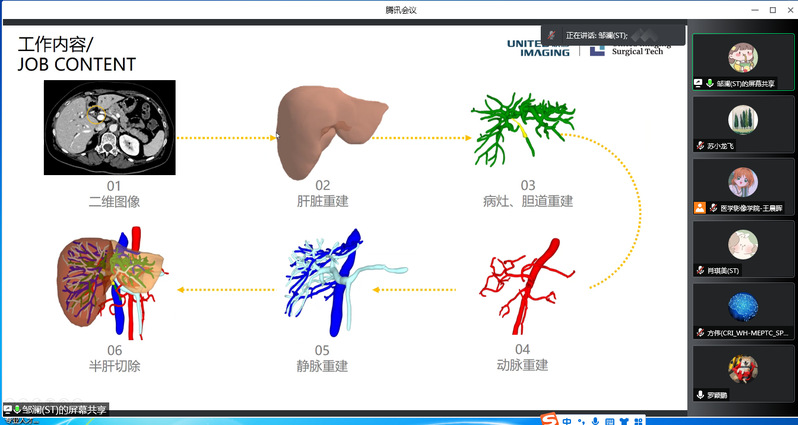This screenshot has height=425, width=798.
Task: Click the orange host icon beside 医学影像学院-王晨辉
Action: click(700, 208)
